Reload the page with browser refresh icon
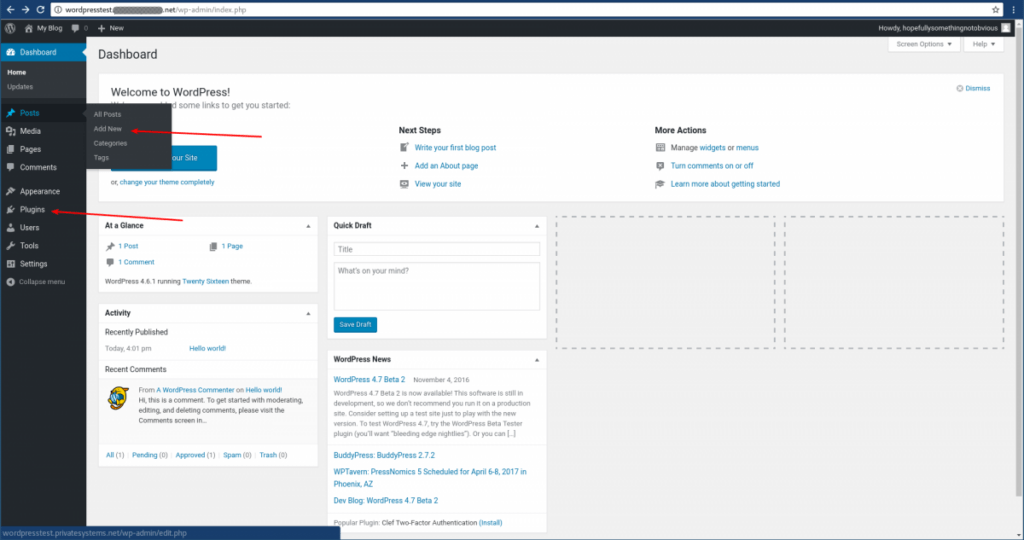The width and height of the screenshot is (1024, 540). (40, 10)
